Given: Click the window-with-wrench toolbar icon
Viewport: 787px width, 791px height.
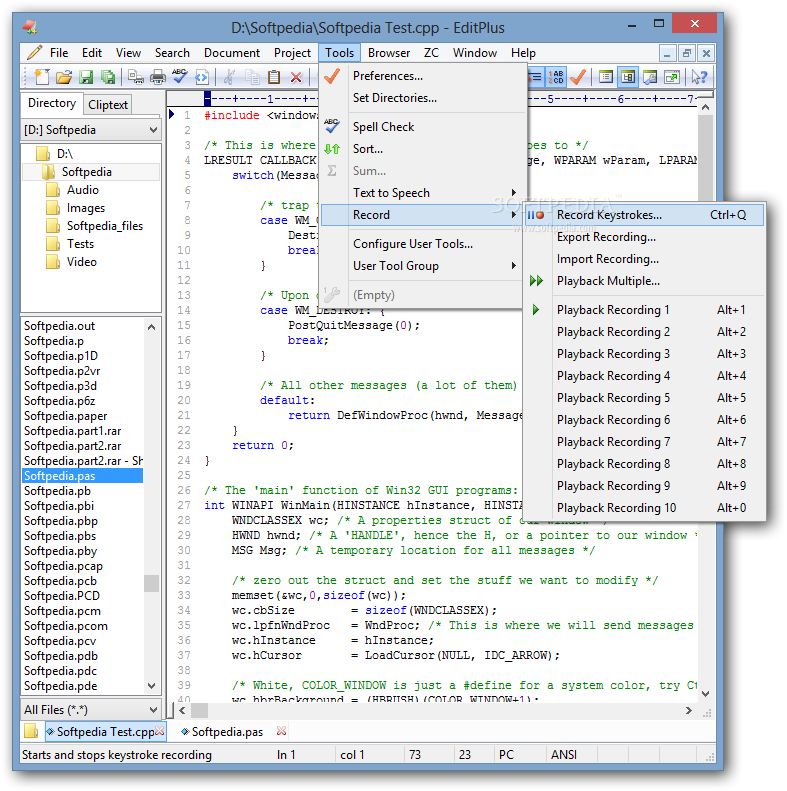Looking at the screenshot, I should pos(650,77).
